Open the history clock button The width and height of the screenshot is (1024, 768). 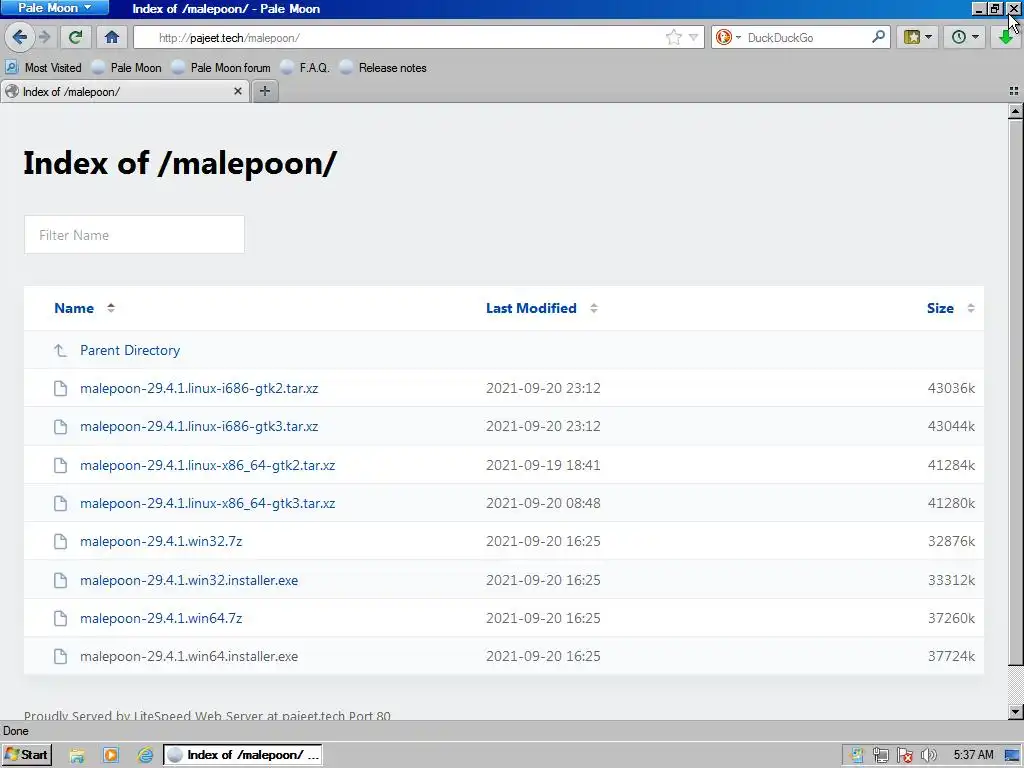[959, 37]
